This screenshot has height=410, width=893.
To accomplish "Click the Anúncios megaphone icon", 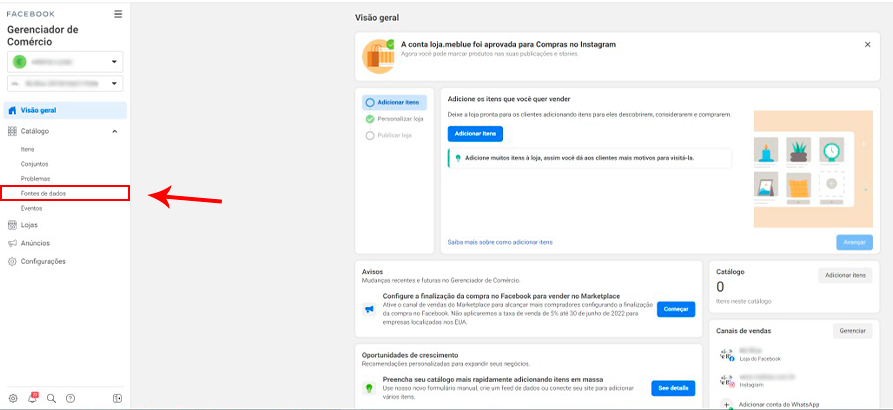I will click(12, 243).
